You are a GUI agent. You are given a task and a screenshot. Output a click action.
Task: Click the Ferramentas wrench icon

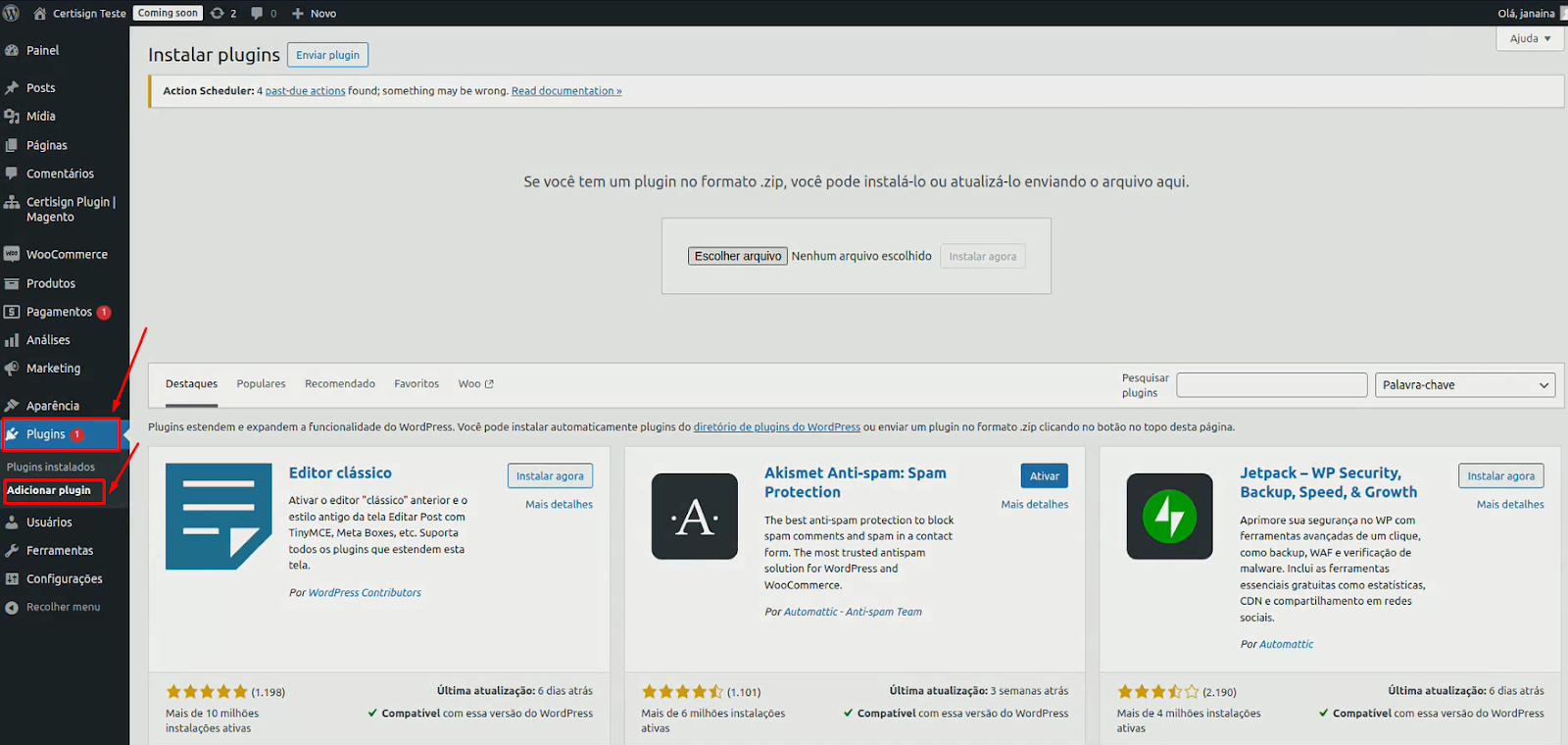(x=12, y=551)
